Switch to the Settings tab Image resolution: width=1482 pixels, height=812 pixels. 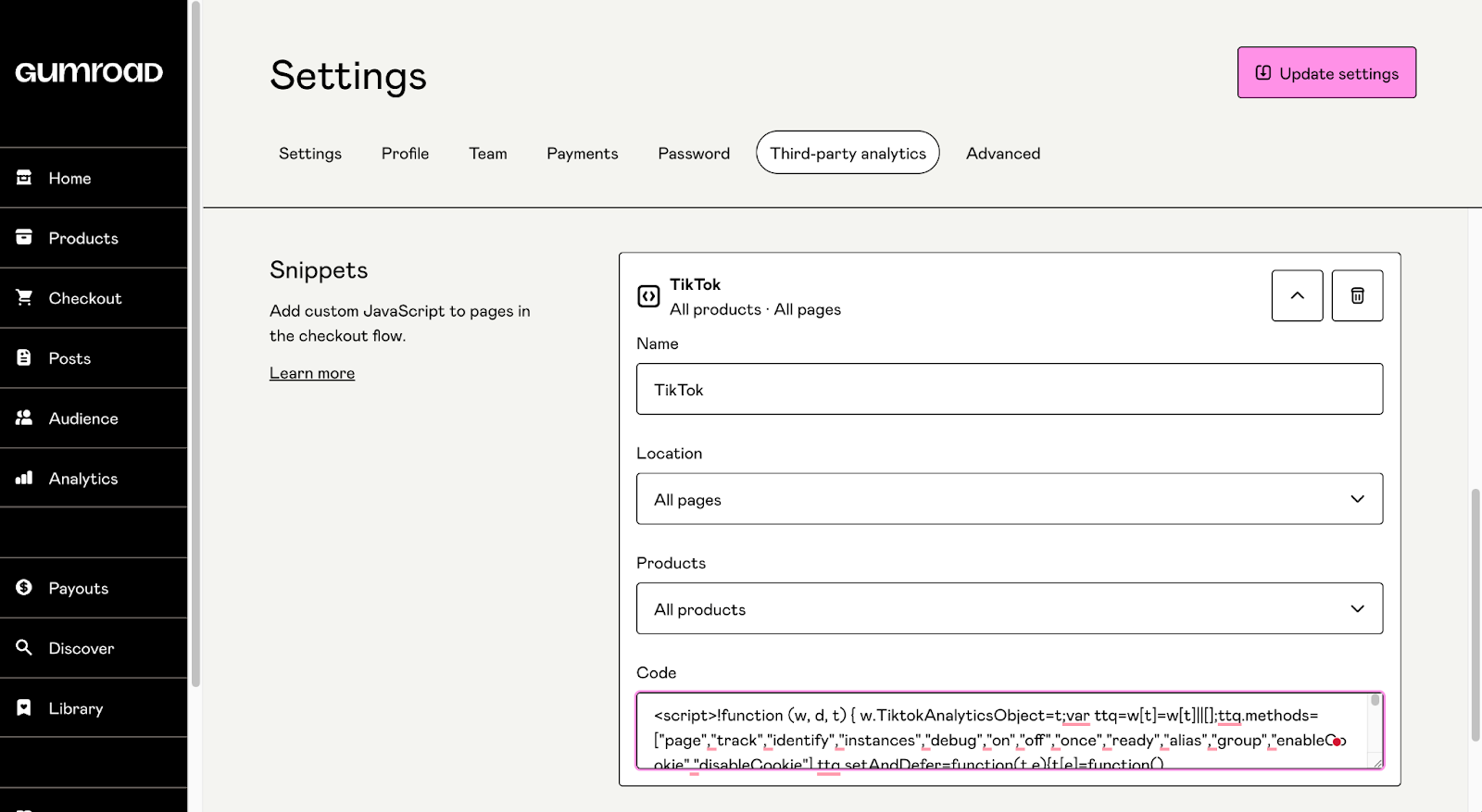pyautogui.click(x=310, y=153)
